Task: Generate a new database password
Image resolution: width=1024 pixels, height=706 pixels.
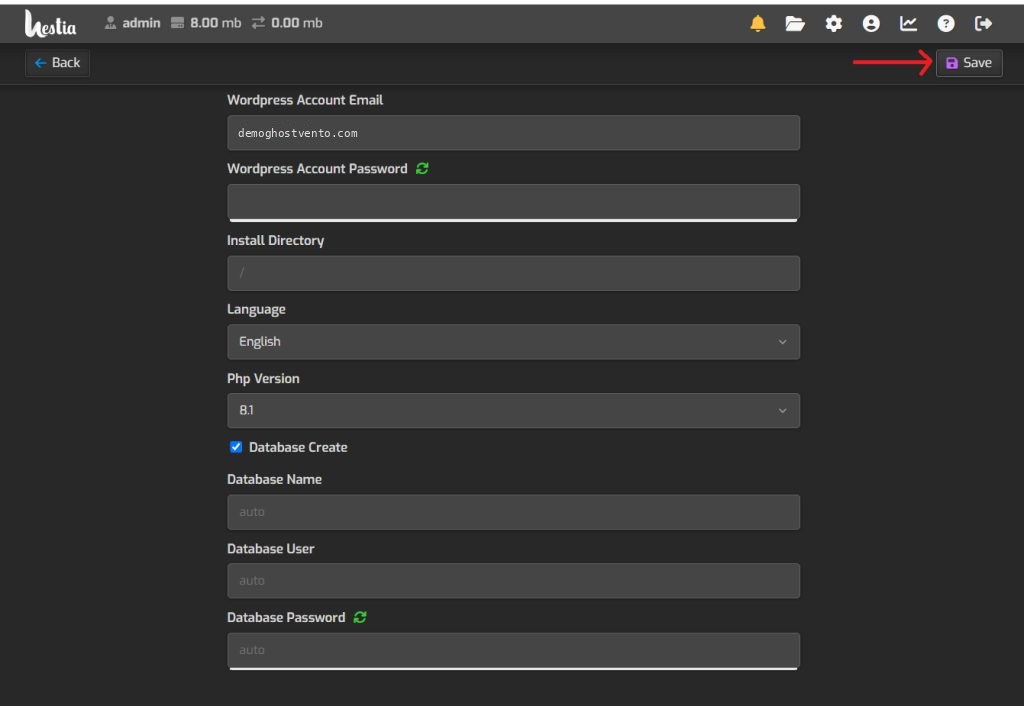Action: point(360,617)
